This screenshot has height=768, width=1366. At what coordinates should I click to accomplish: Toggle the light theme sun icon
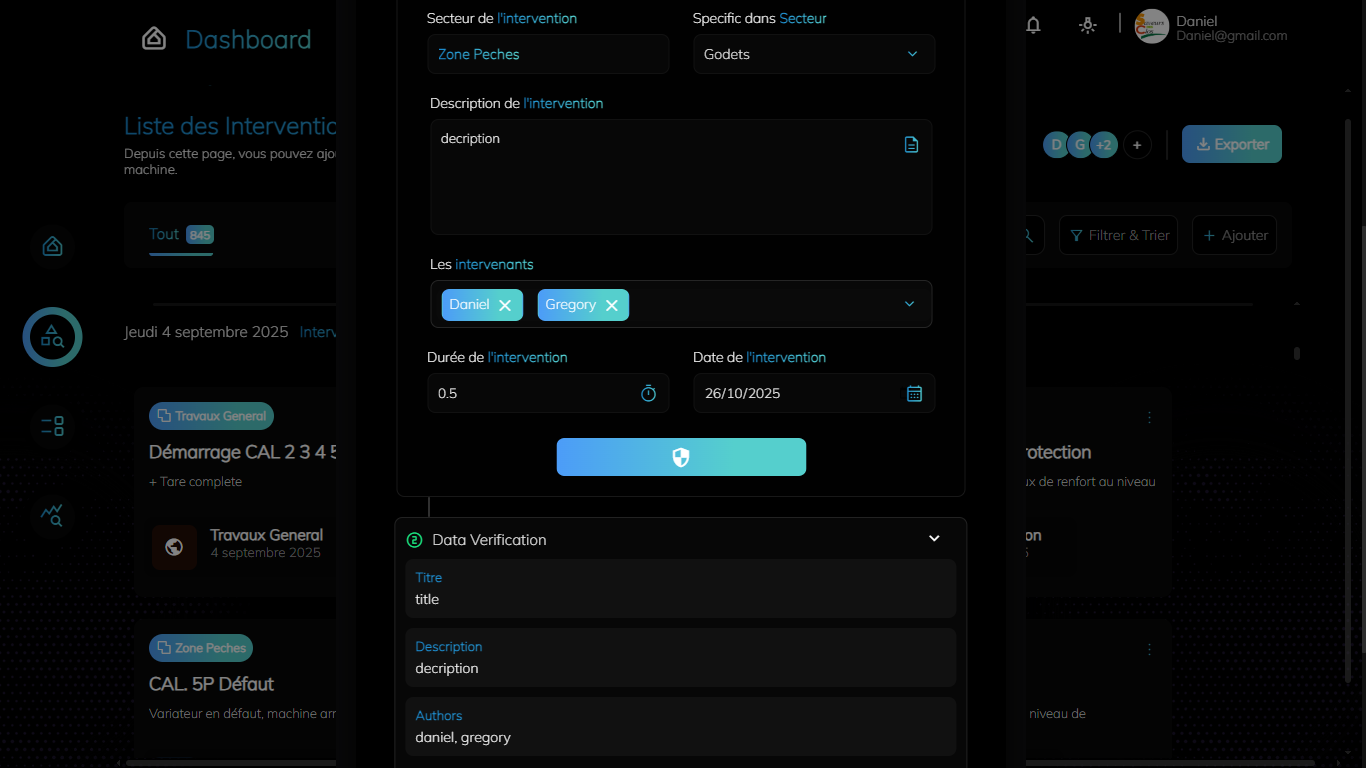pos(1088,26)
